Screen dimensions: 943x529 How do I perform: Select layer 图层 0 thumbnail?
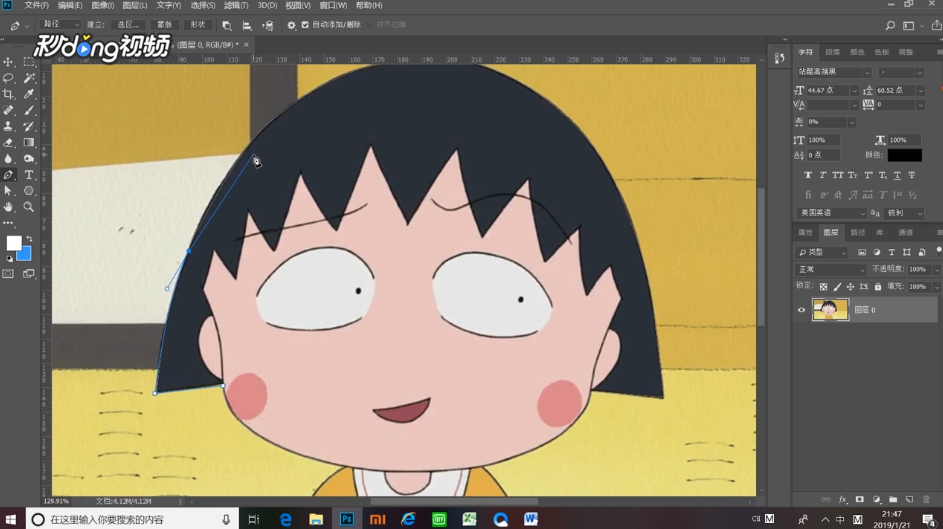click(830, 310)
